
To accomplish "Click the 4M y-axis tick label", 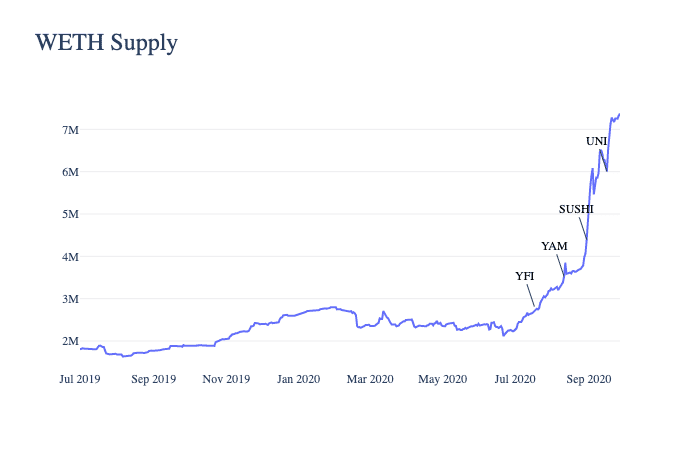I will pos(71,257).
